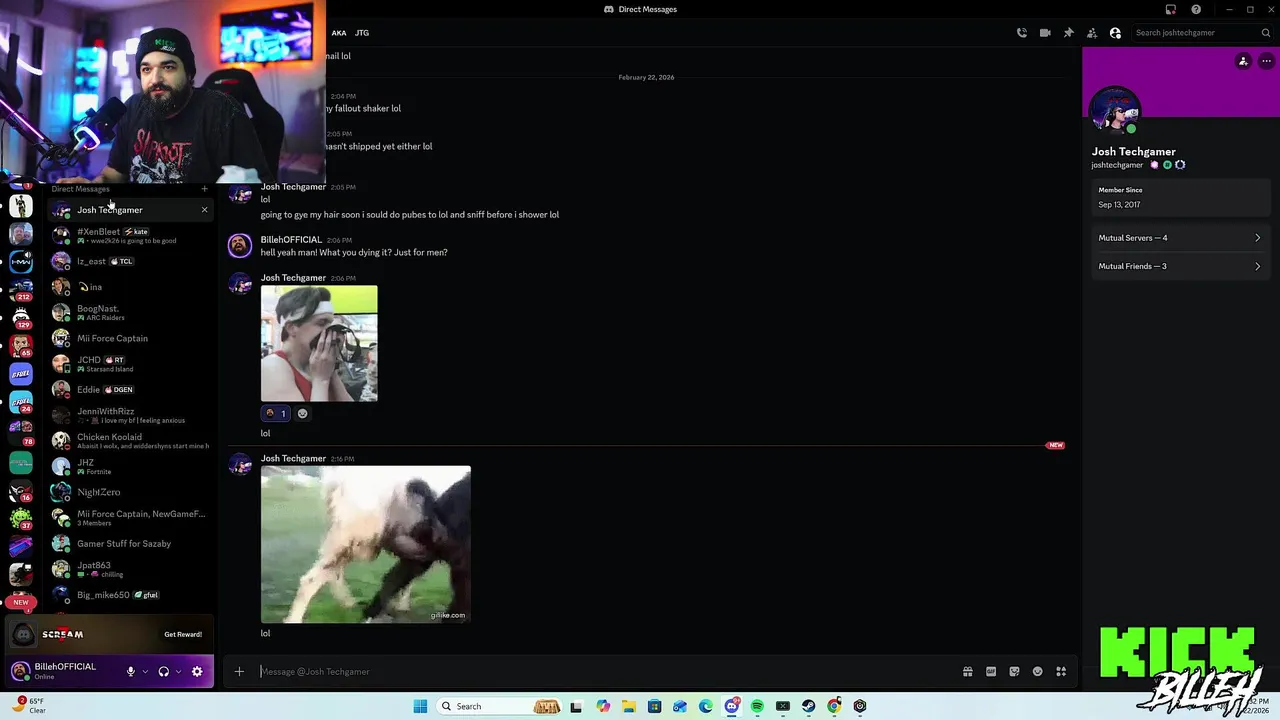Click the Windows taskbar Search box
1280x720 pixels.
coord(499,706)
